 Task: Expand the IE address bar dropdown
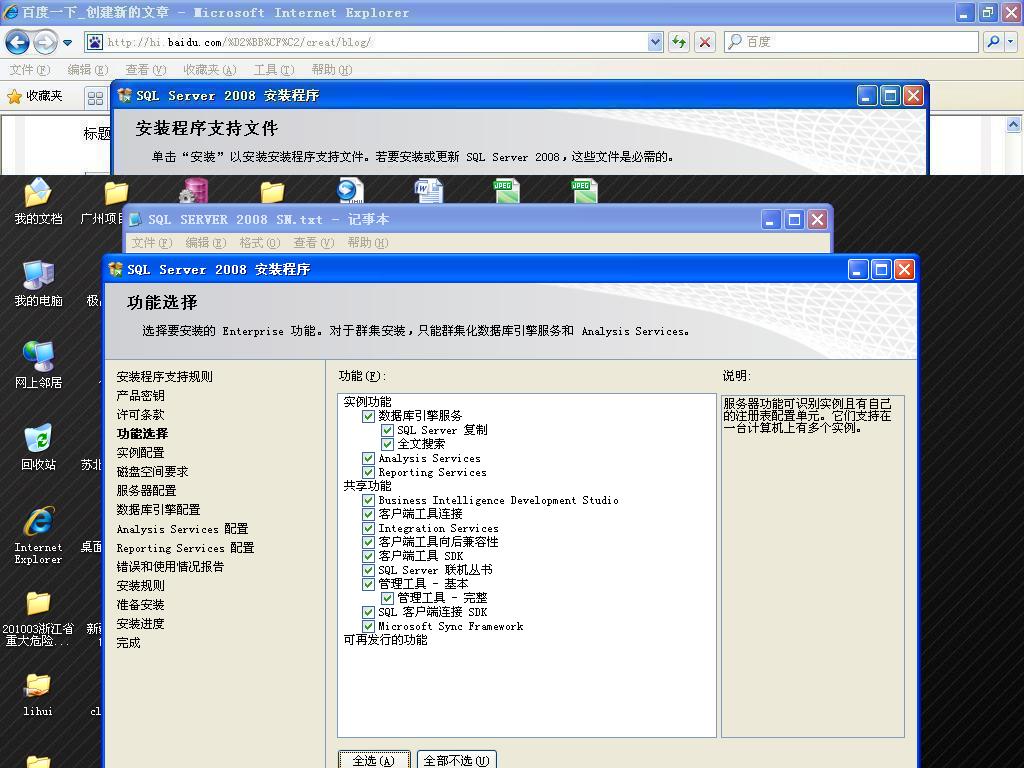coord(655,42)
